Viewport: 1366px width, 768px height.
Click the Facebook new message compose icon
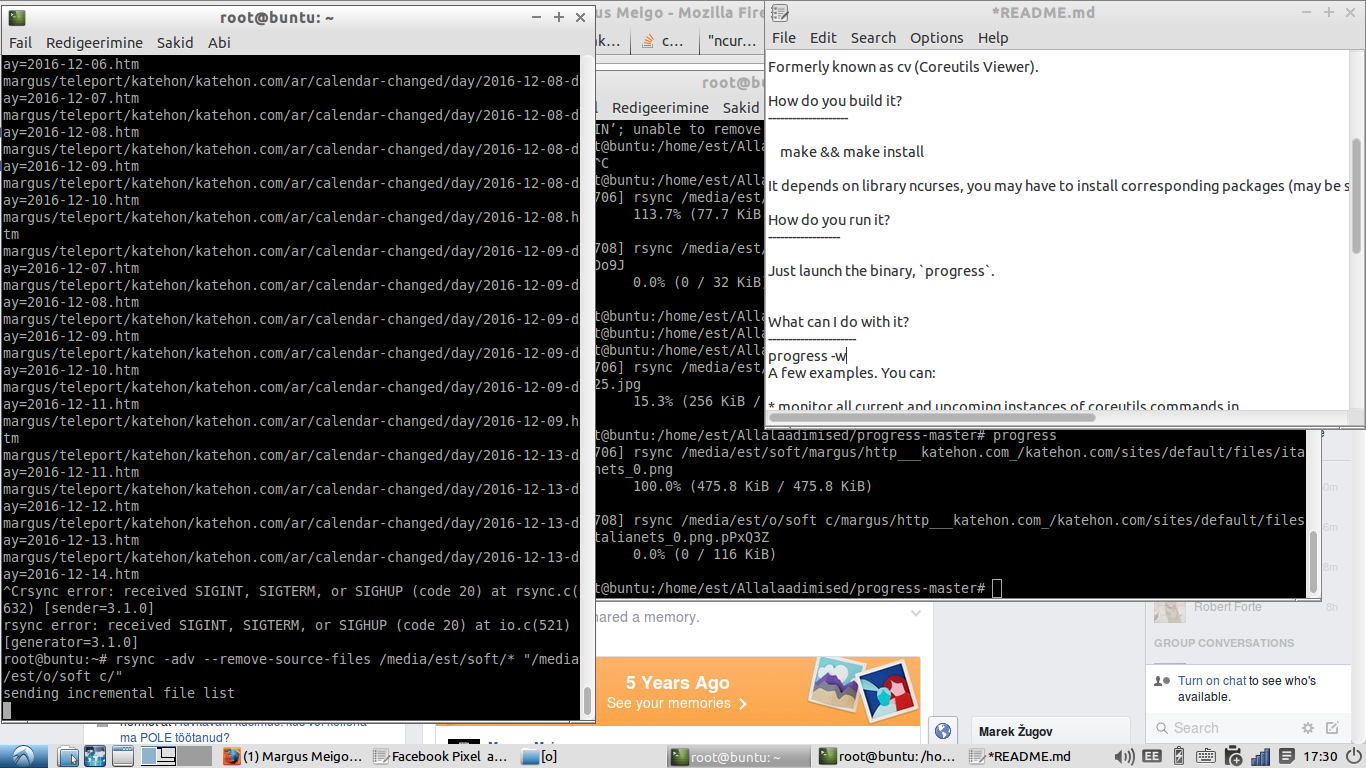pos(1332,728)
